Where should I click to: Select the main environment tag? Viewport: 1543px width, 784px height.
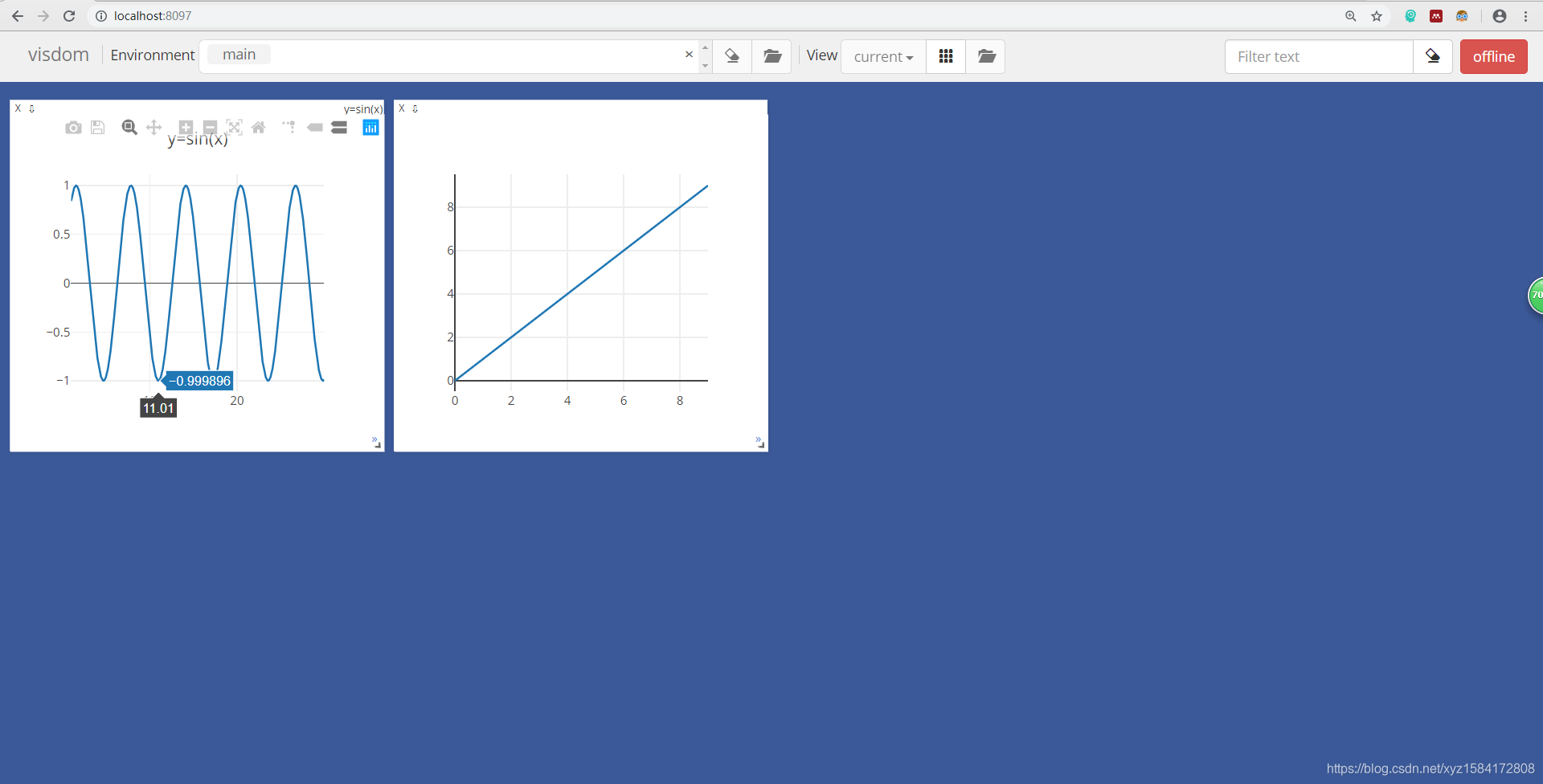[x=239, y=55]
